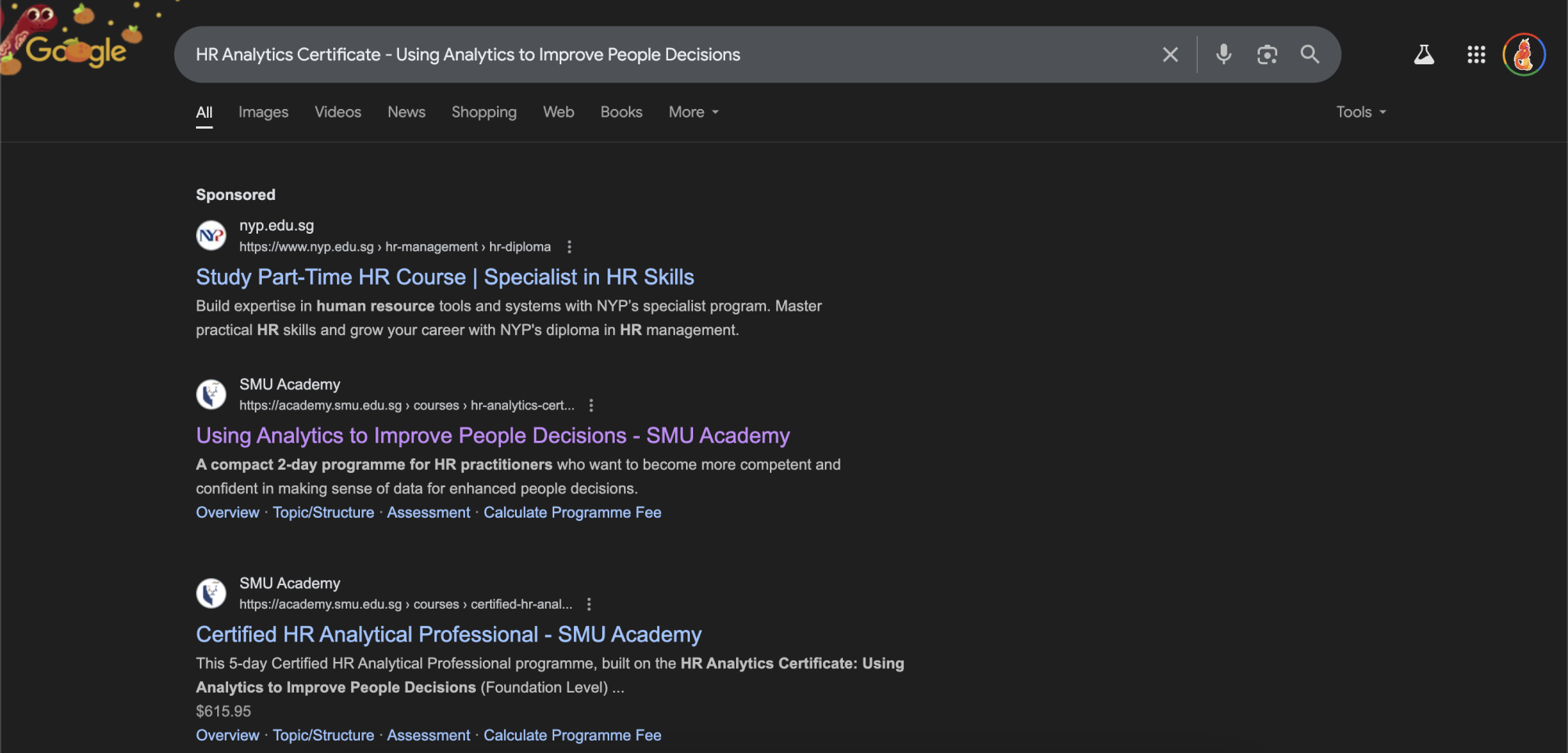Switch to the Shopping tab

(484, 112)
